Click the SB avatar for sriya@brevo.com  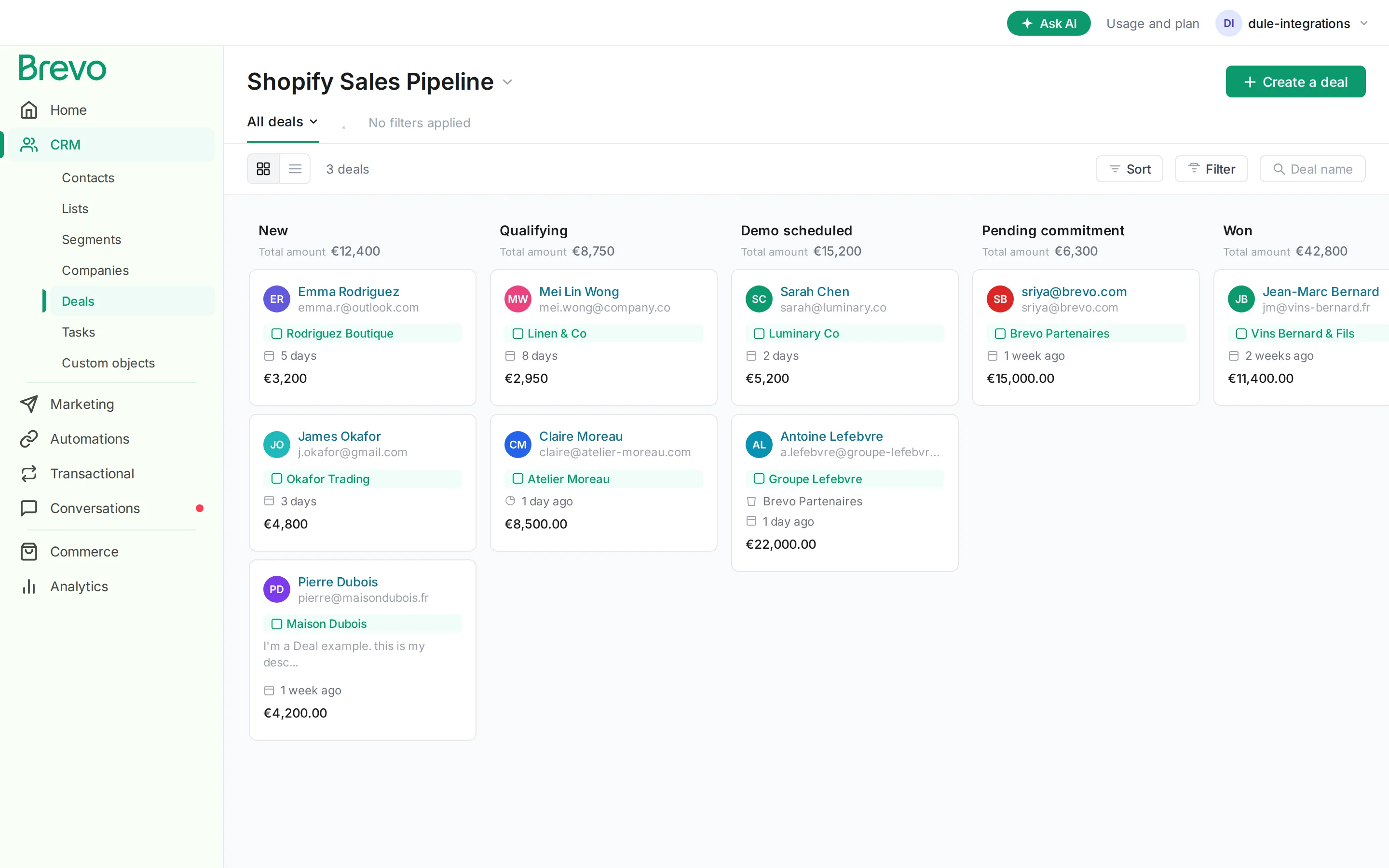coord(1000,299)
